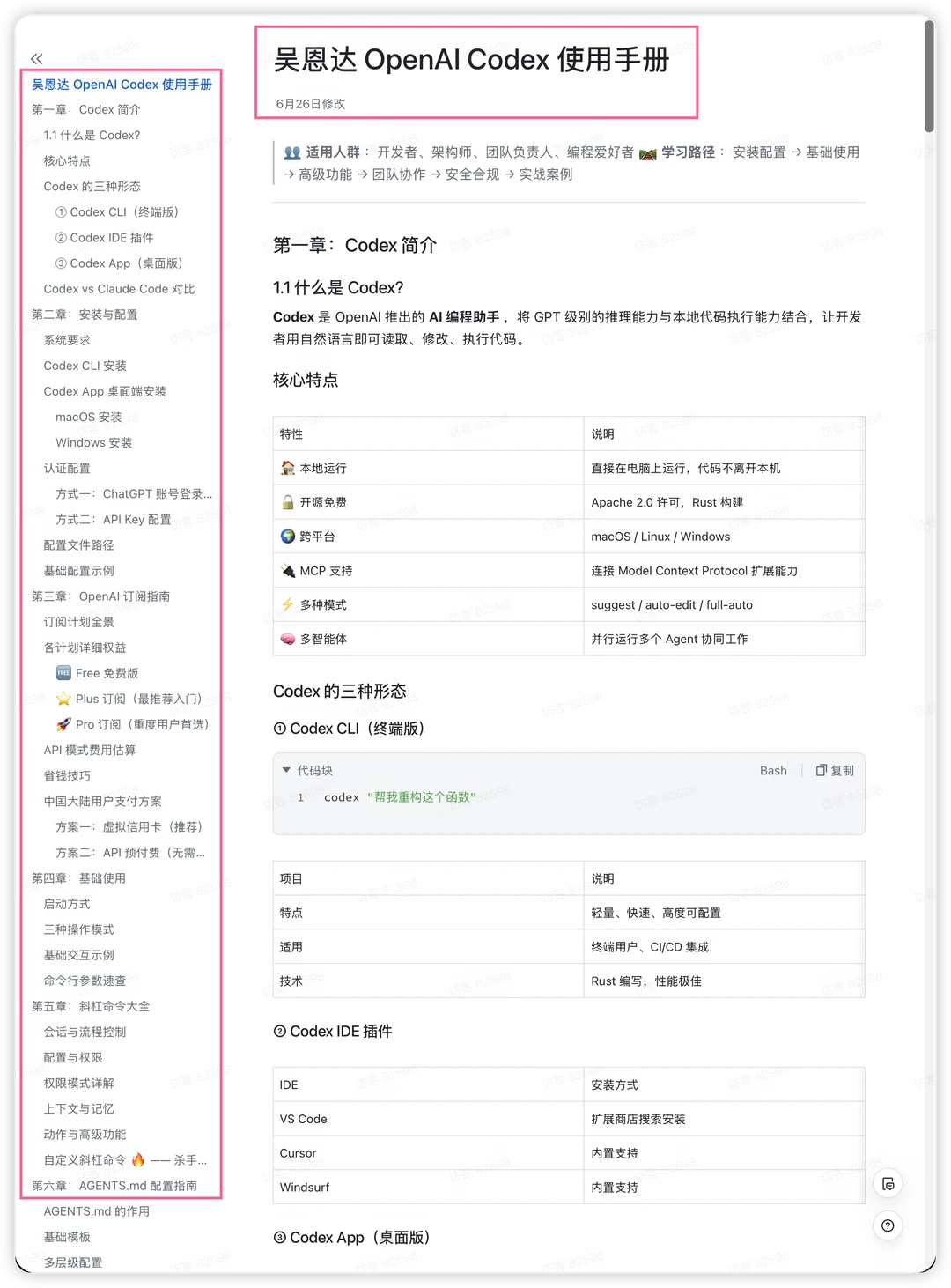Image resolution: width=951 pixels, height=1288 pixels.
Task: Go to 第二章：安装与配置 outline item
Action: click(85, 314)
